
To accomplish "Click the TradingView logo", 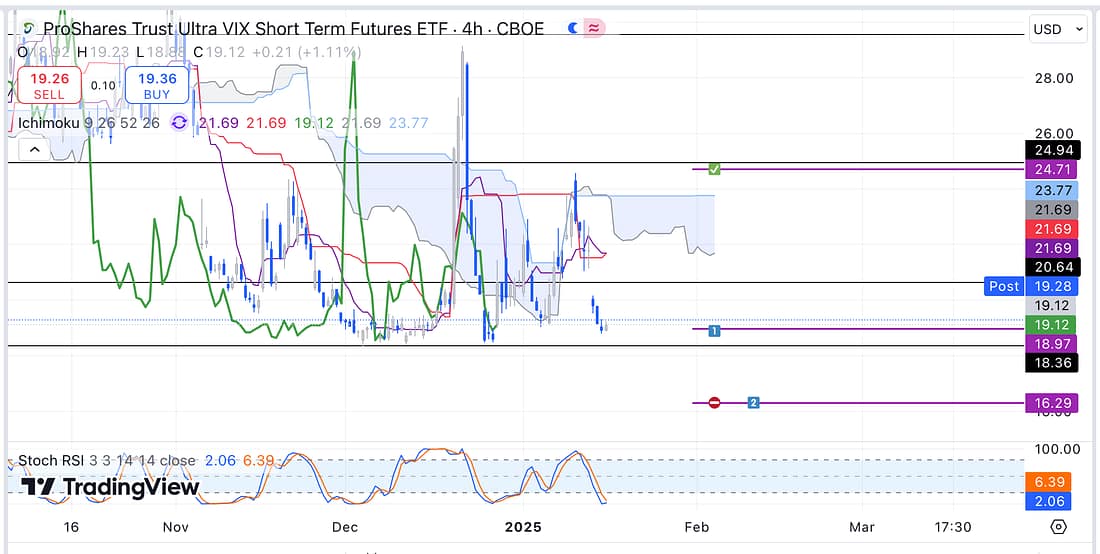I will (110, 487).
